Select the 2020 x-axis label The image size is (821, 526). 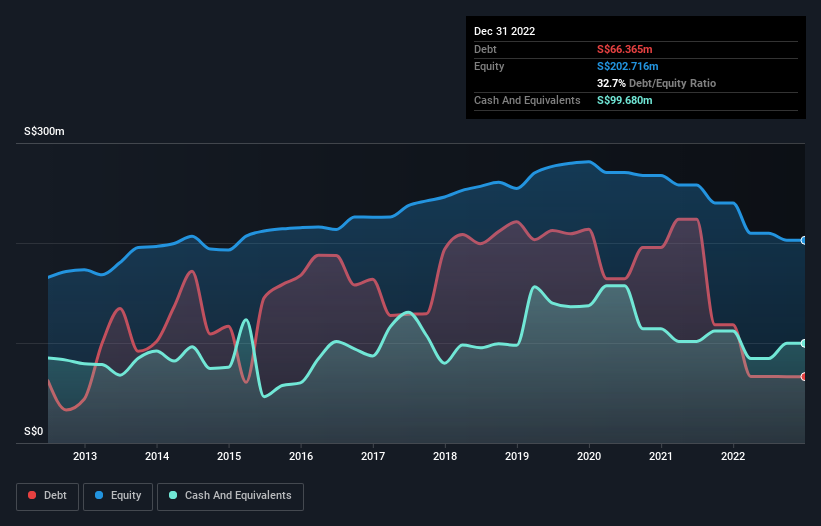[589, 456]
